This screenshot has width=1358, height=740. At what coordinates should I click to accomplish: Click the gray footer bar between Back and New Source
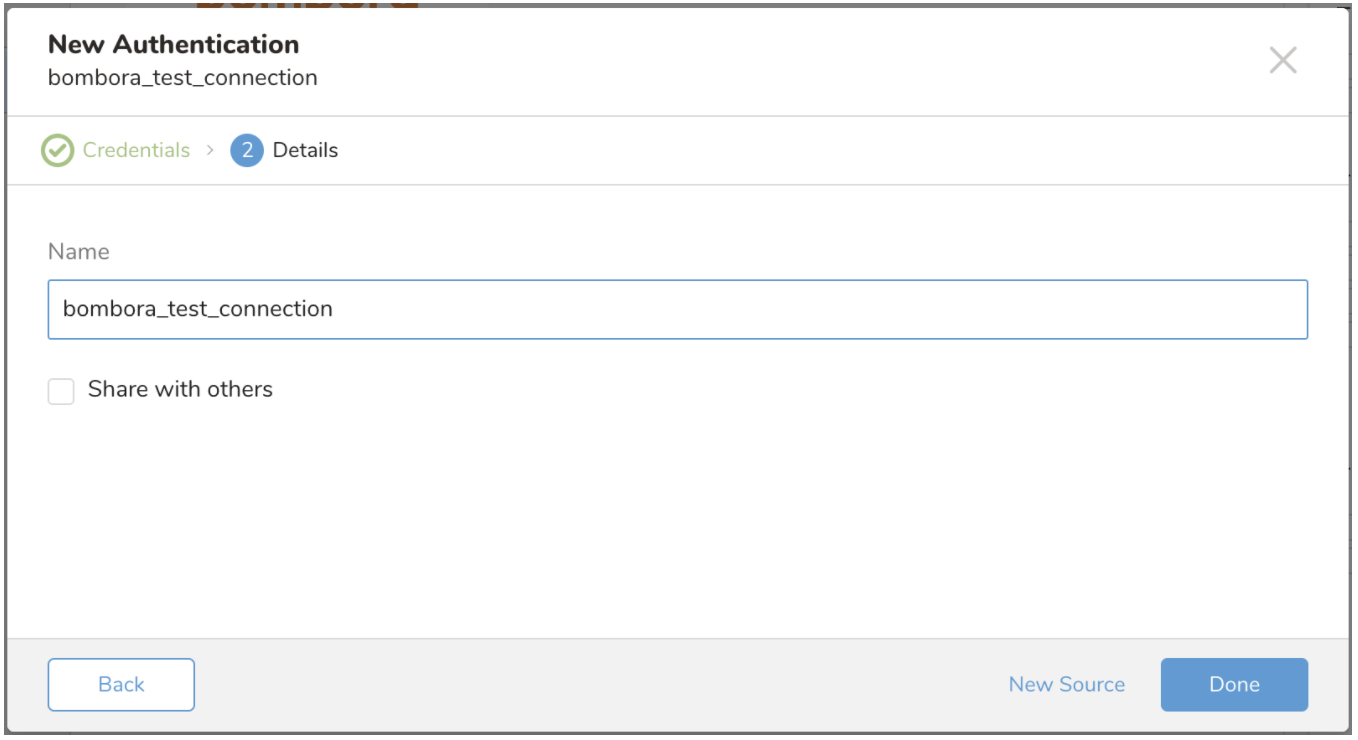coord(600,685)
